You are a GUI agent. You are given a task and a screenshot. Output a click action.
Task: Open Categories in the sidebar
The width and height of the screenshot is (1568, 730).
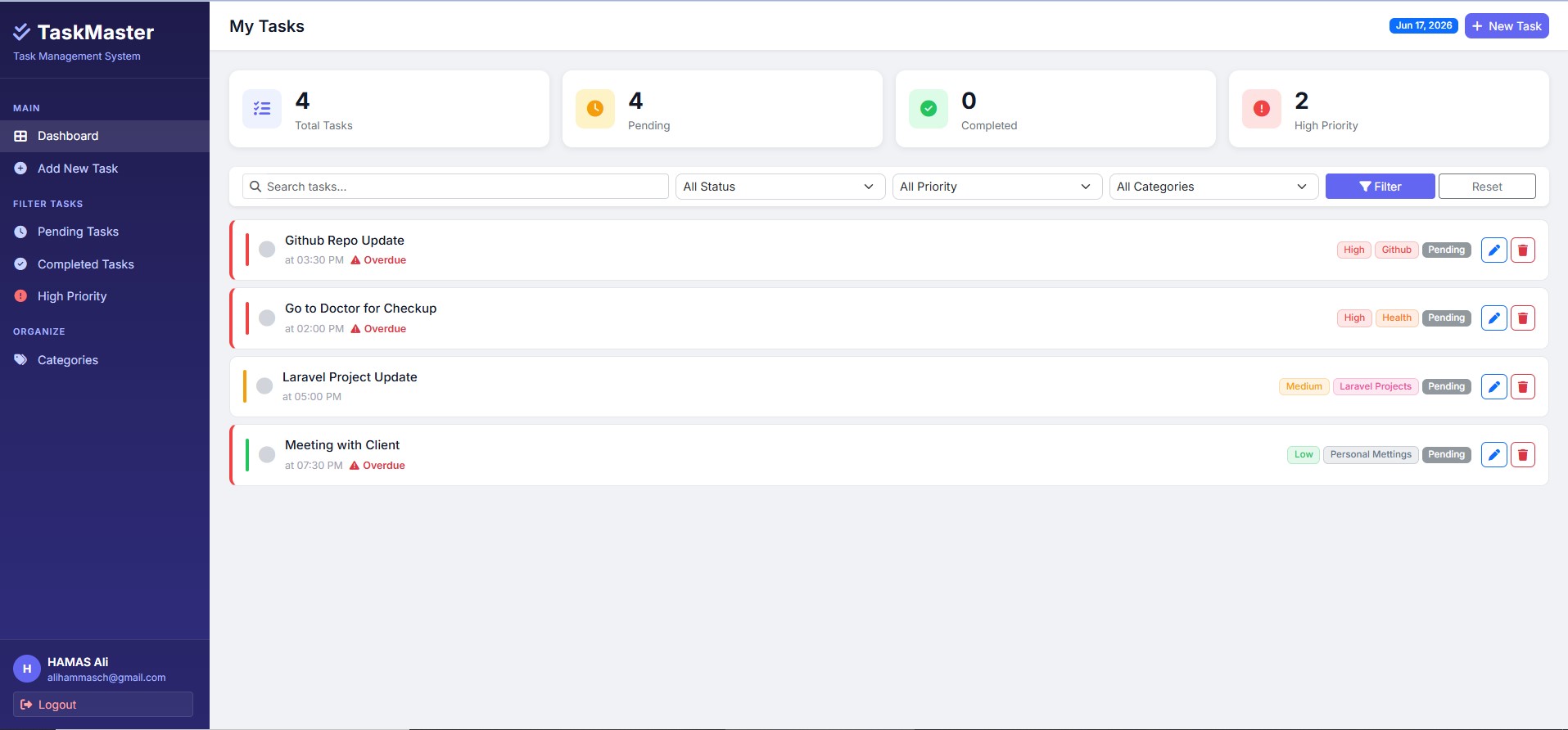point(105,360)
